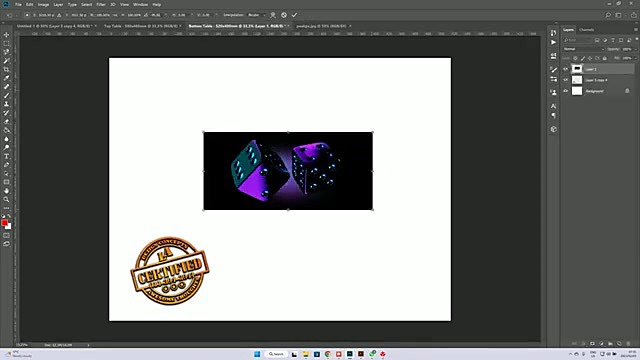The image size is (640, 360).
Task: Change the screen mode
Action: point(6,244)
